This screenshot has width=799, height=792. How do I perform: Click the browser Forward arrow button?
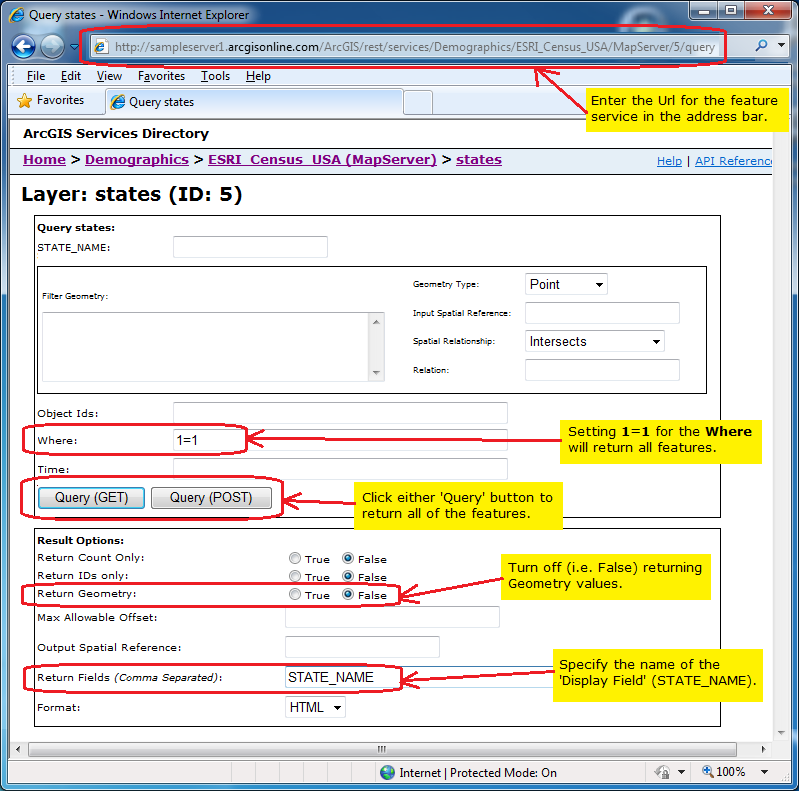click(x=52, y=46)
